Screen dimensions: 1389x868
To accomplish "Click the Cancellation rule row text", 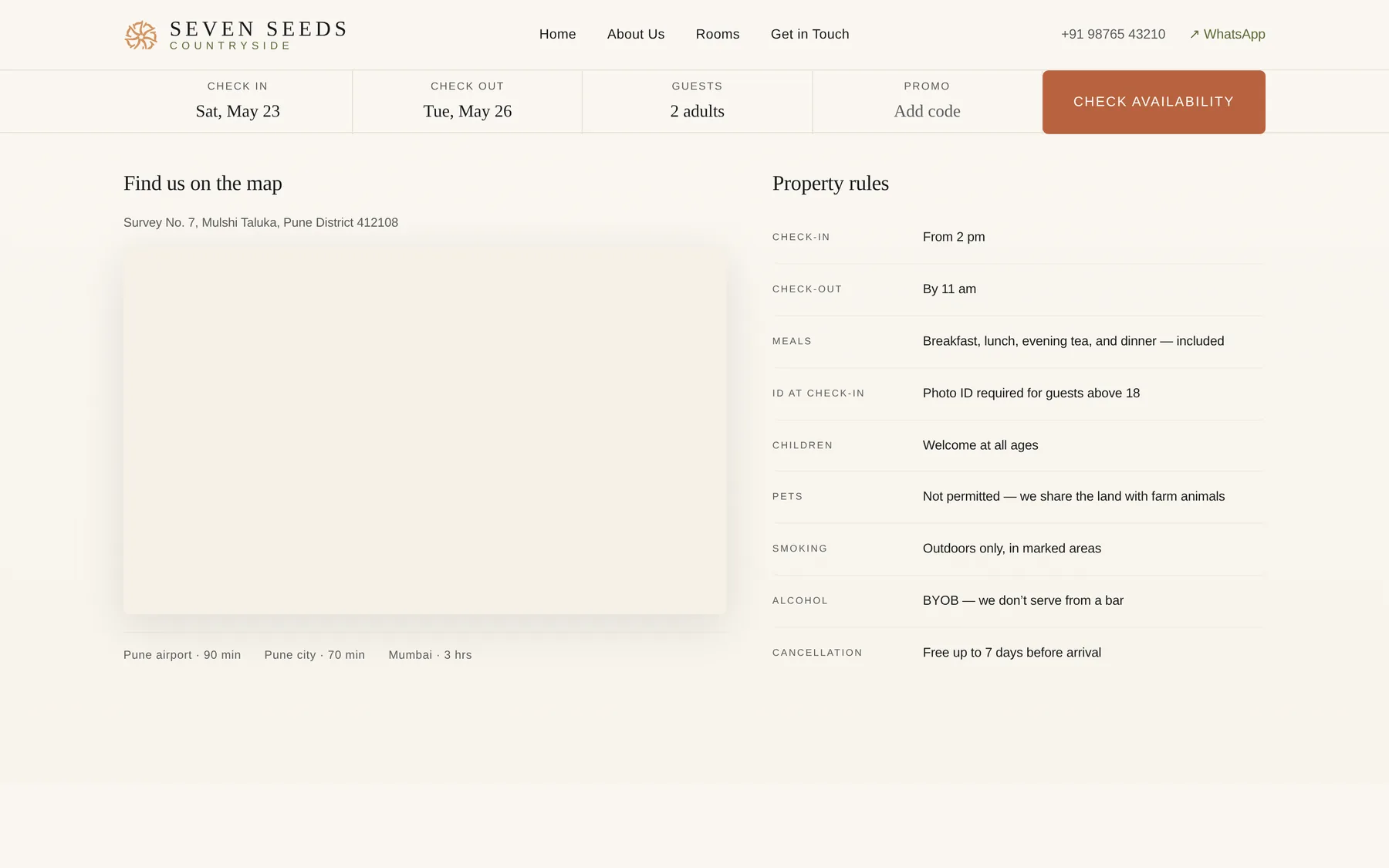I will (x=1019, y=653).
